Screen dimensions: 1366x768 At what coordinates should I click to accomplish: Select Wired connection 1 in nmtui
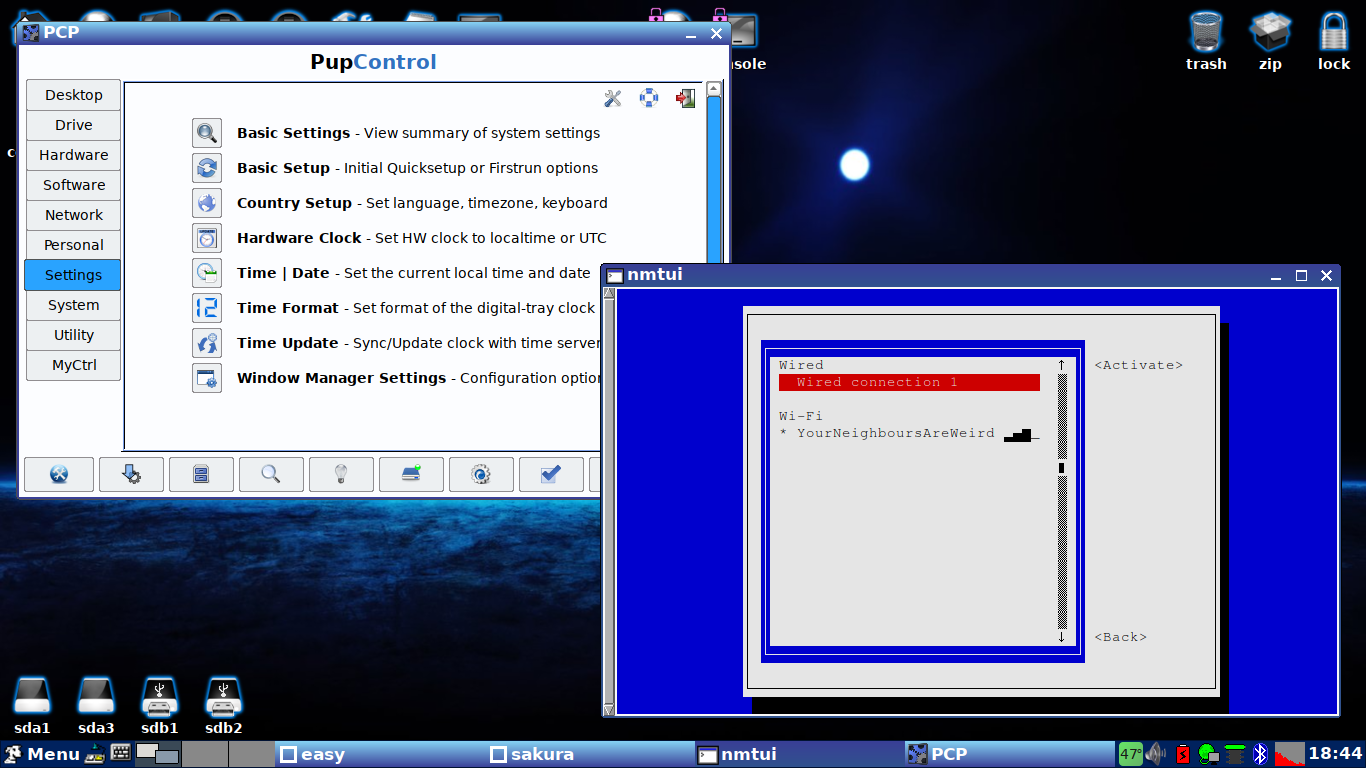coord(909,382)
